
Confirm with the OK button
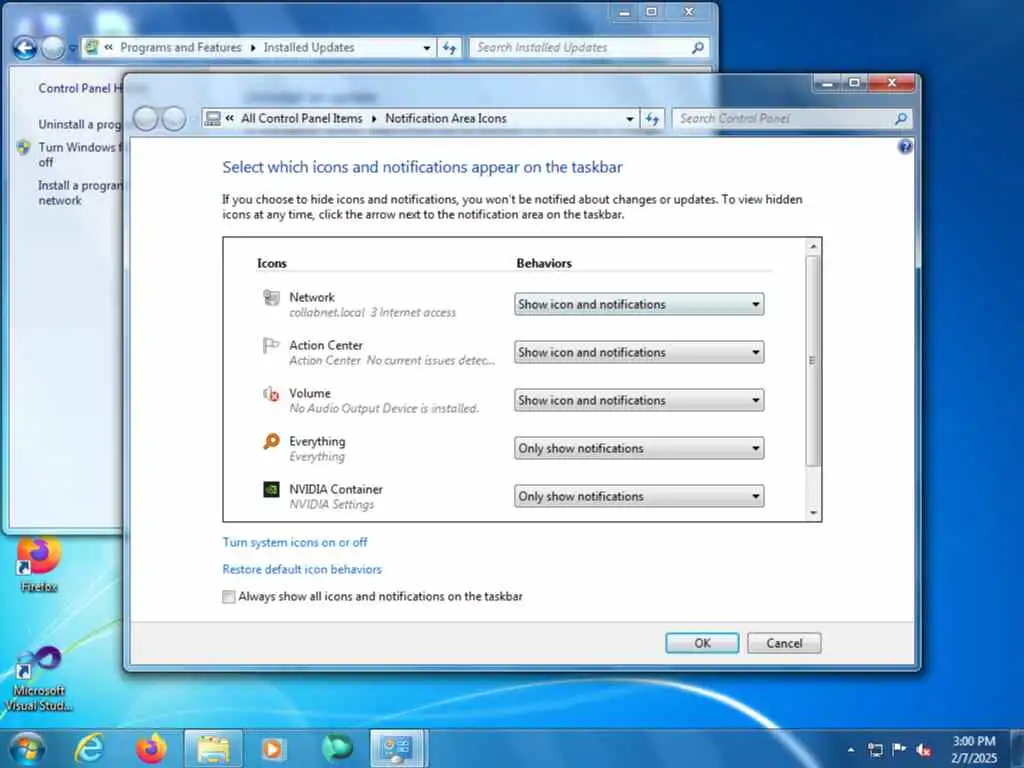[x=702, y=643]
